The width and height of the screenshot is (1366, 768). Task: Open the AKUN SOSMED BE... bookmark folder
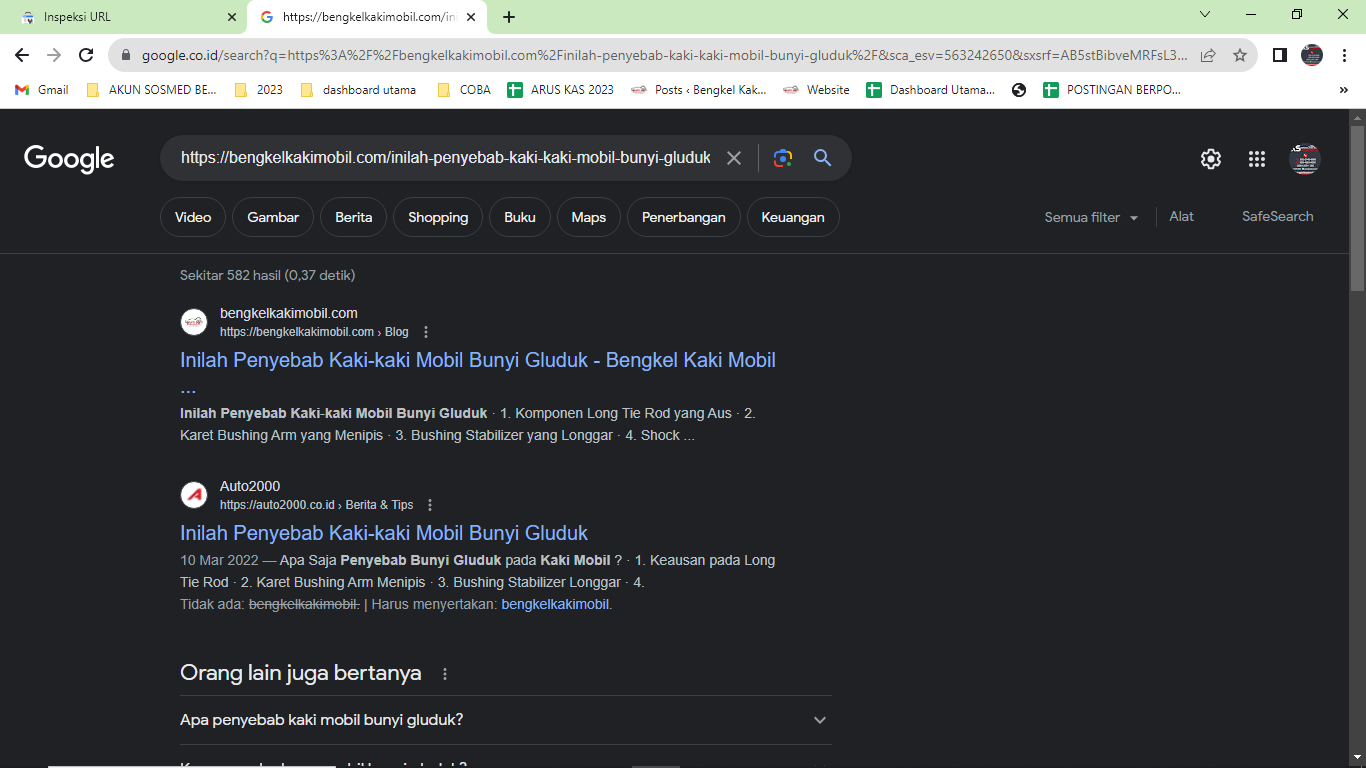152,90
